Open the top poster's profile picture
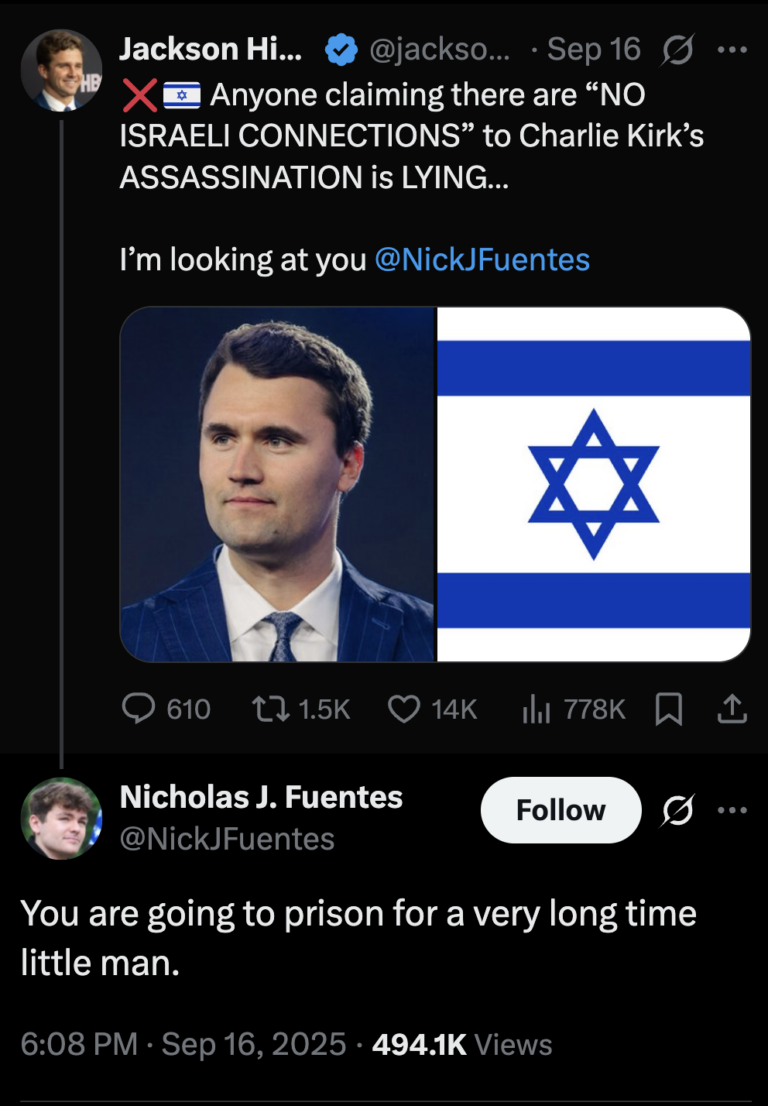 tap(61, 69)
